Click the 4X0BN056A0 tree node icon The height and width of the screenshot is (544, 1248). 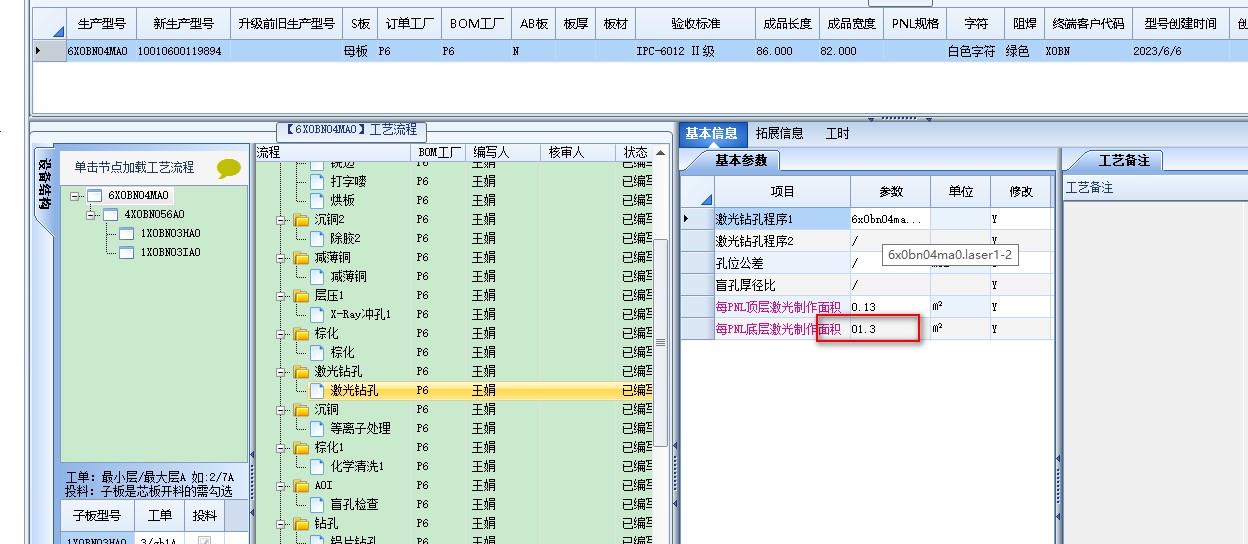111,214
